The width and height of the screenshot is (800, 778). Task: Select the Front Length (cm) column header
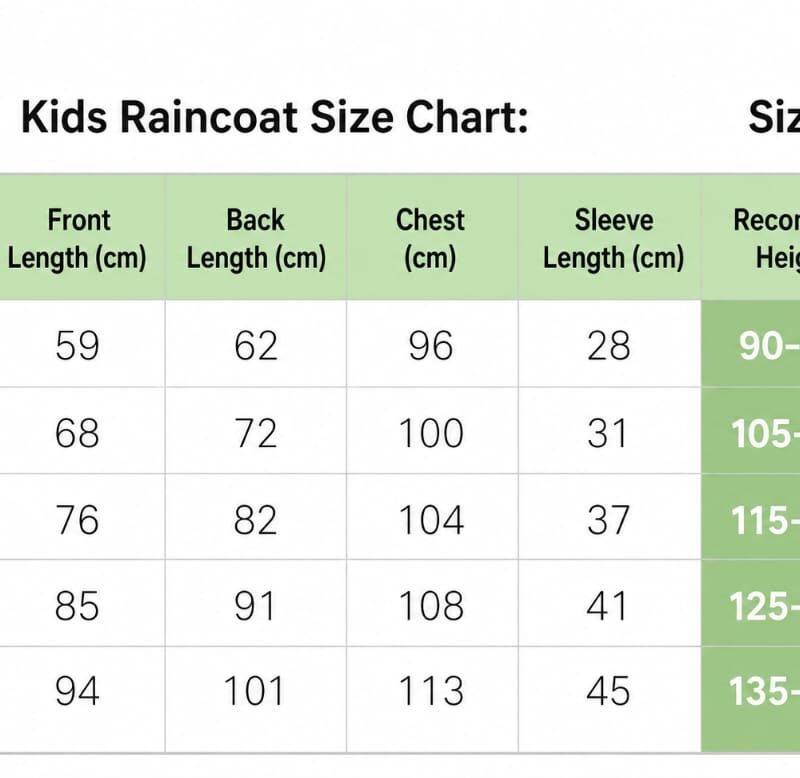point(77,238)
